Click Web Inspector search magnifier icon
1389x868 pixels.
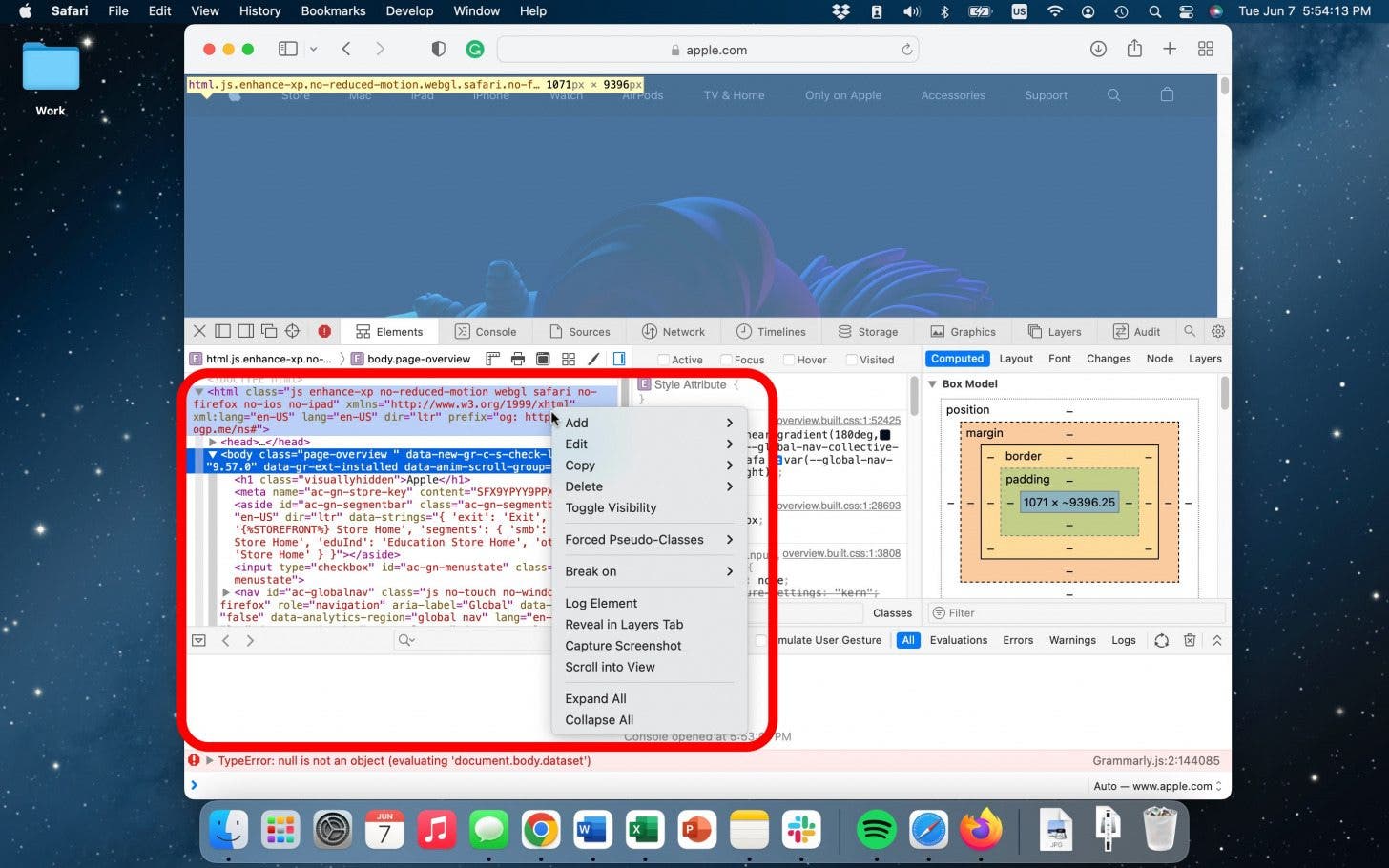pyautogui.click(x=1190, y=331)
